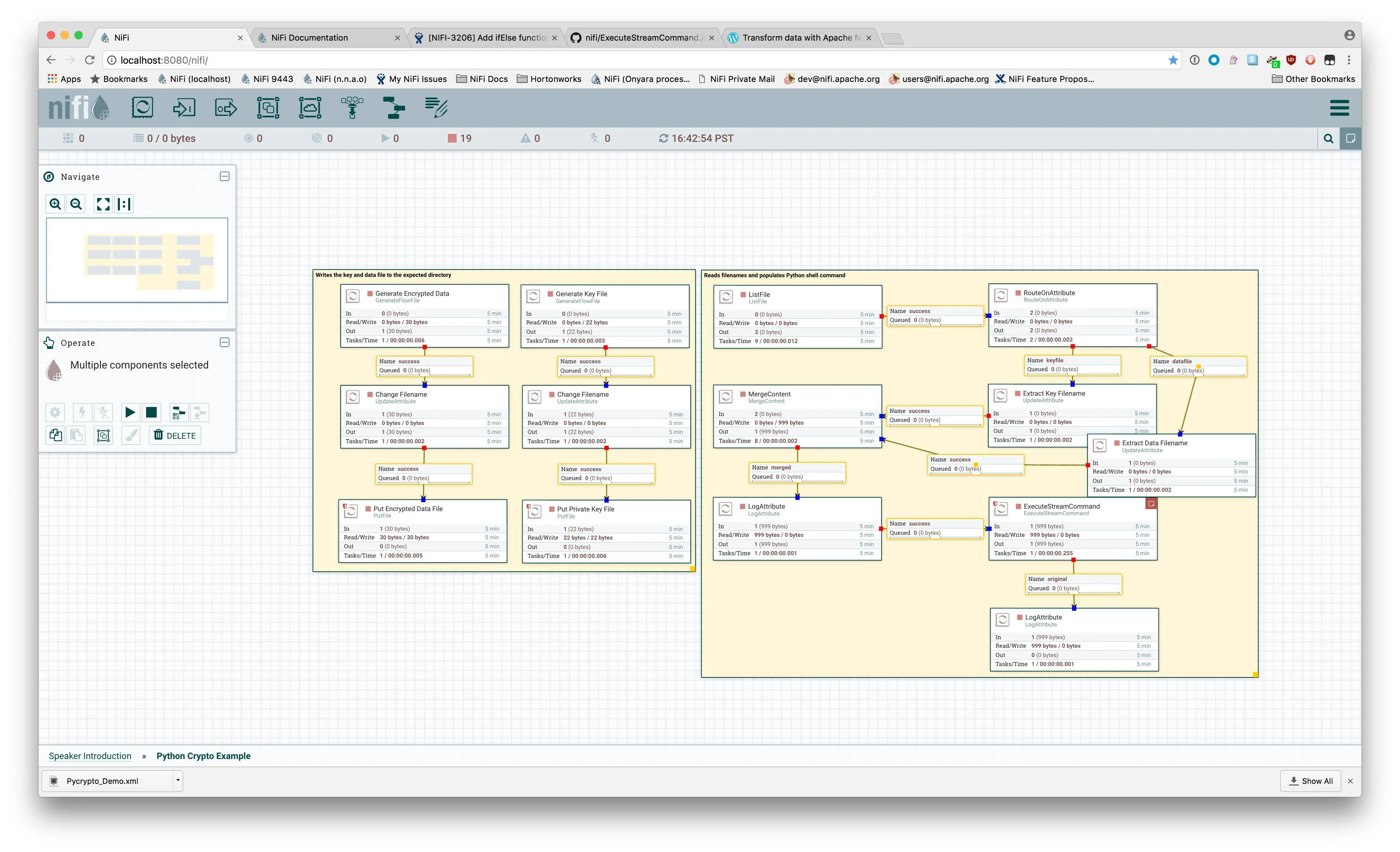The image size is (1400, 852).
Task: Select the Add Funnel toolbar icon
Action: coord(352,107)
